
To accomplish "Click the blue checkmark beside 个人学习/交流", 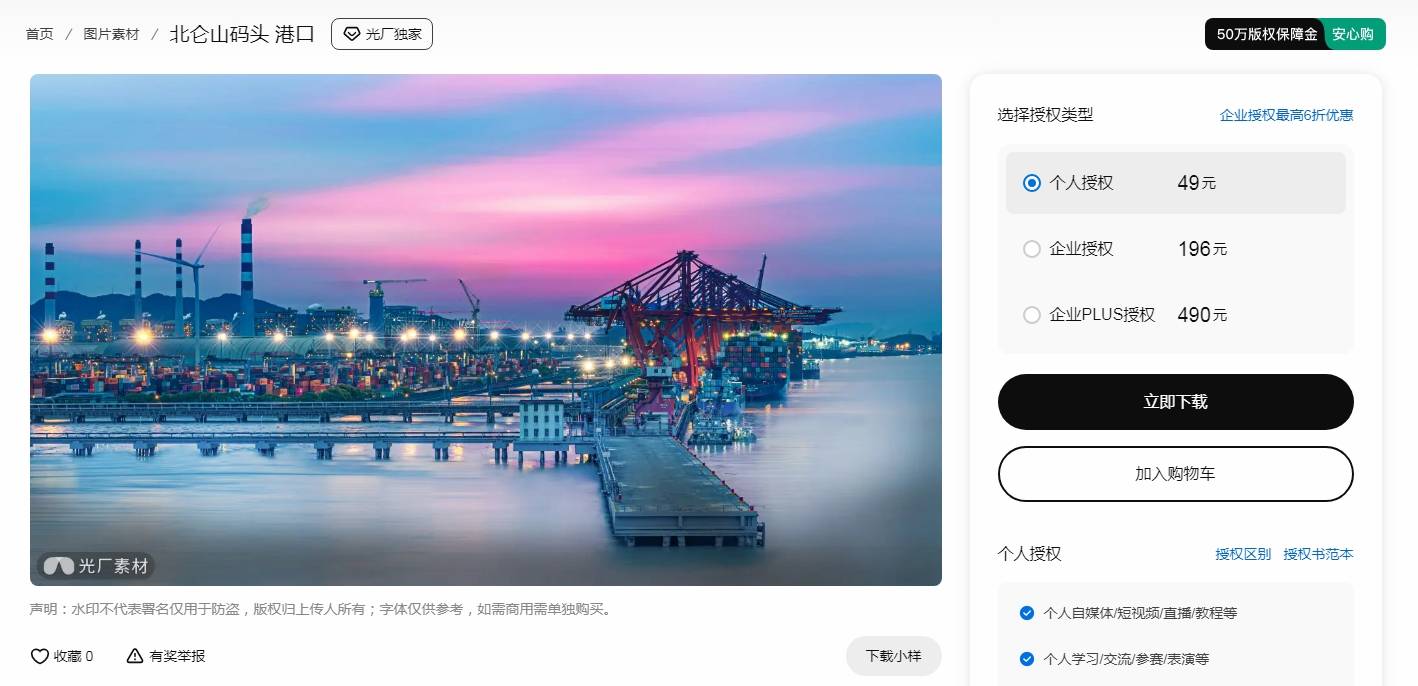I will [x=1026, y=659].
